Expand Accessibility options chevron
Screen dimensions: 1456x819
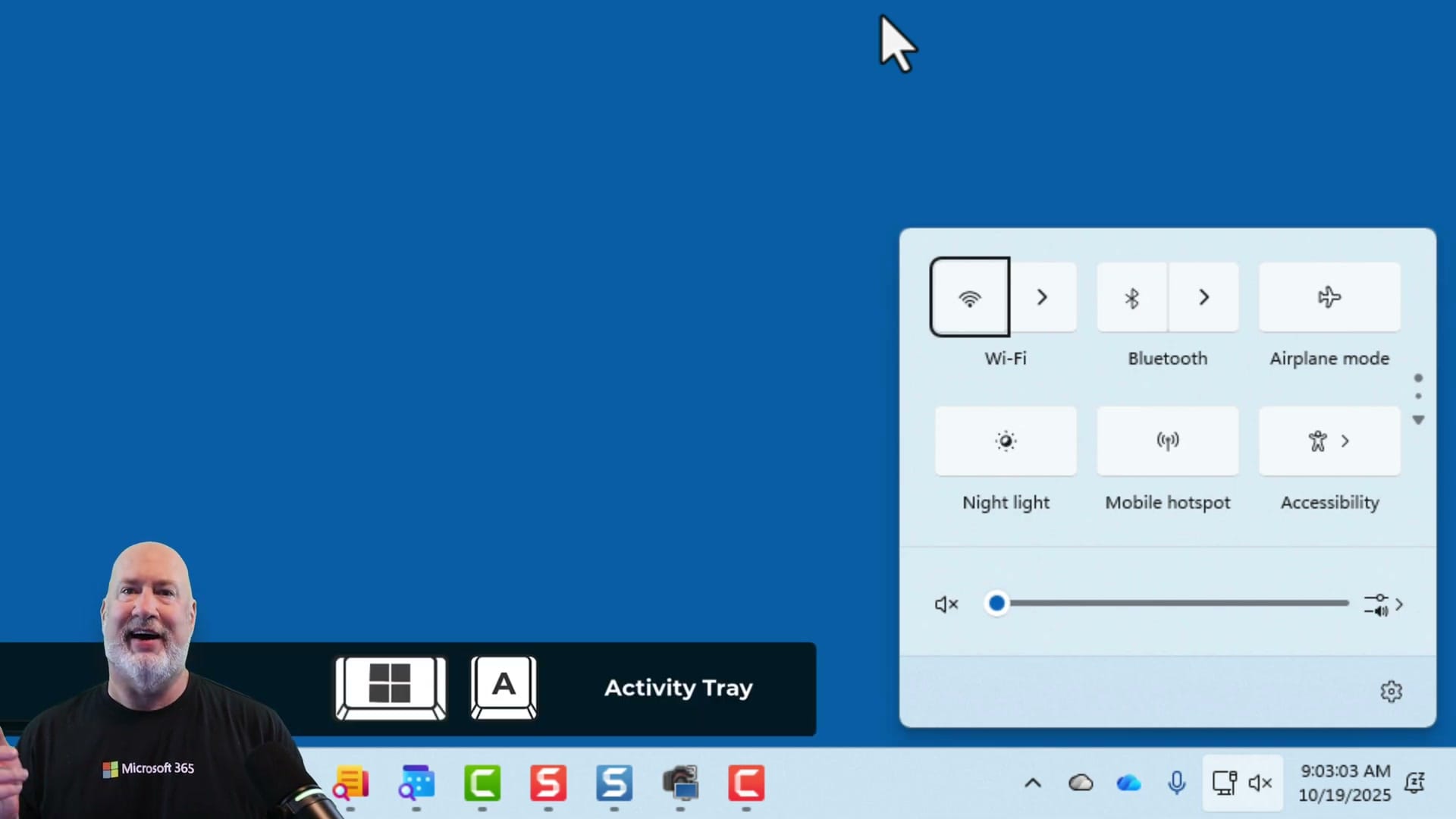1346,441
